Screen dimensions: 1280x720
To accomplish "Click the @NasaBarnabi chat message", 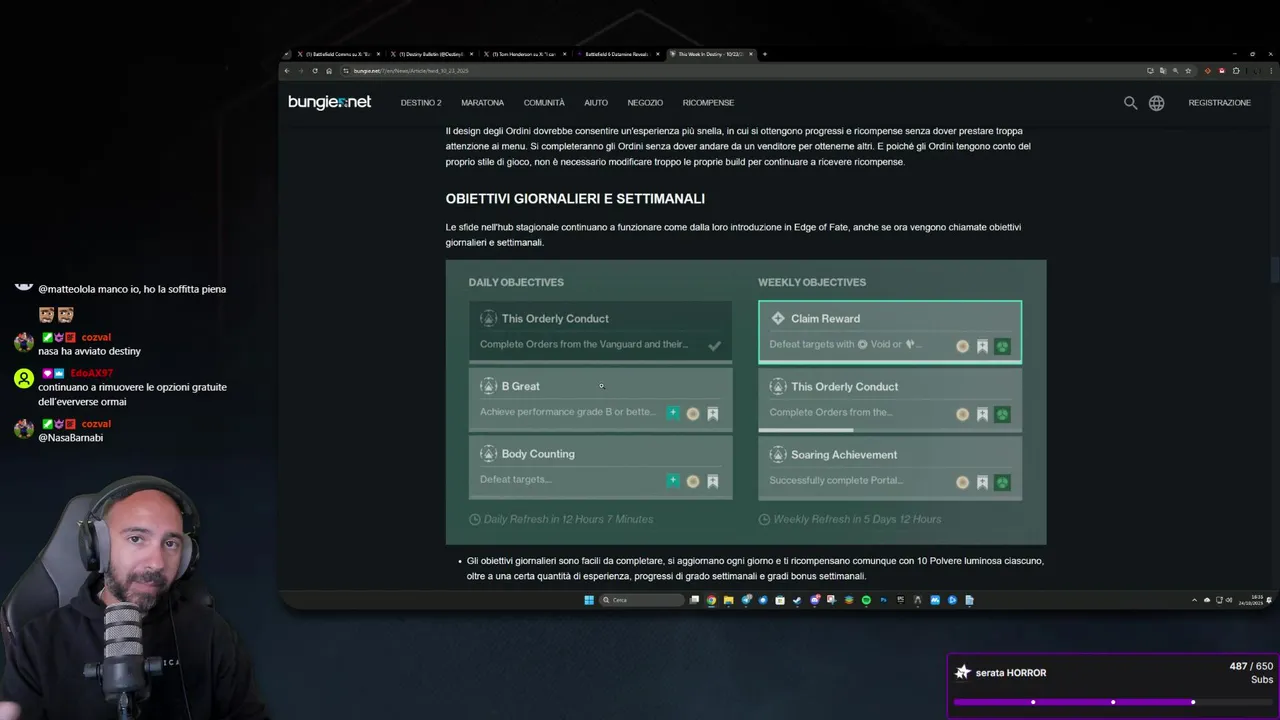I will click(x=70, y=437).
